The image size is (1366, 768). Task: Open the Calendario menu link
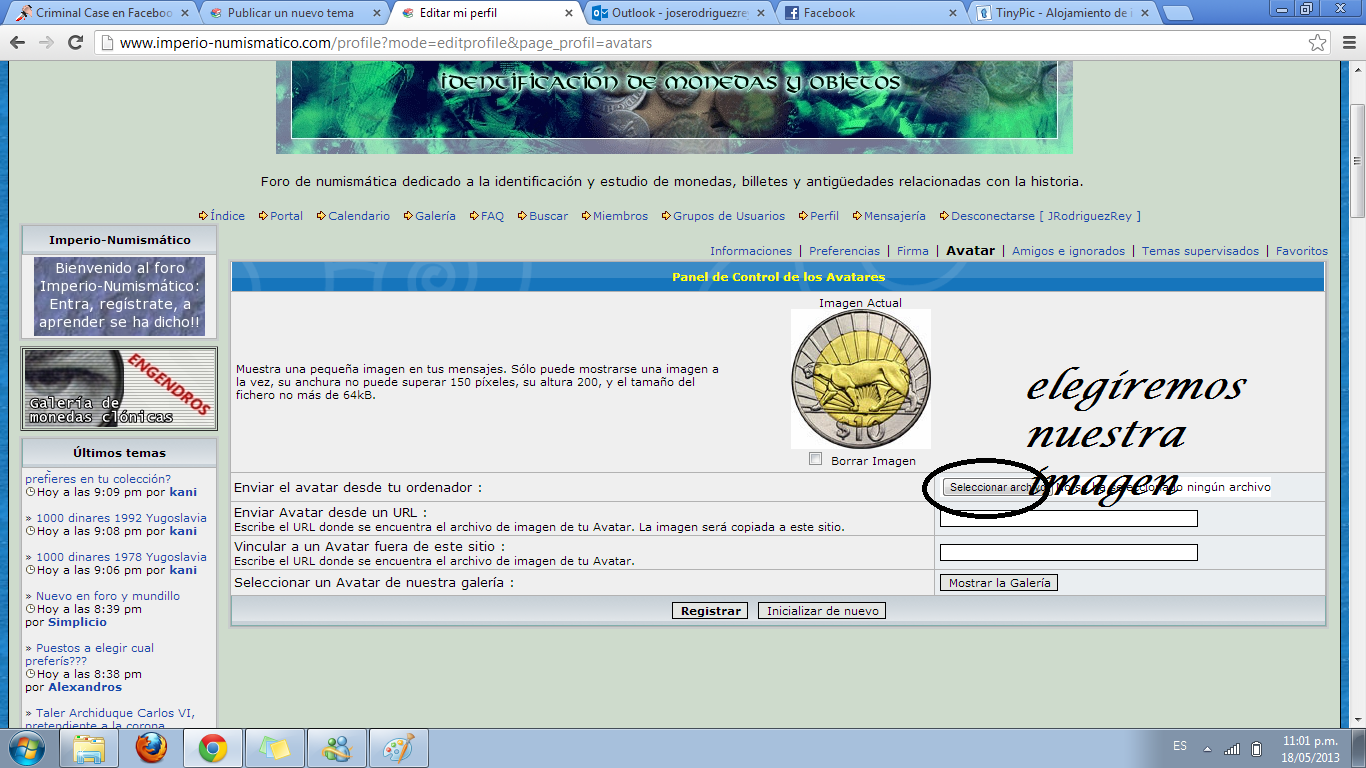click(x=359, y=216)
